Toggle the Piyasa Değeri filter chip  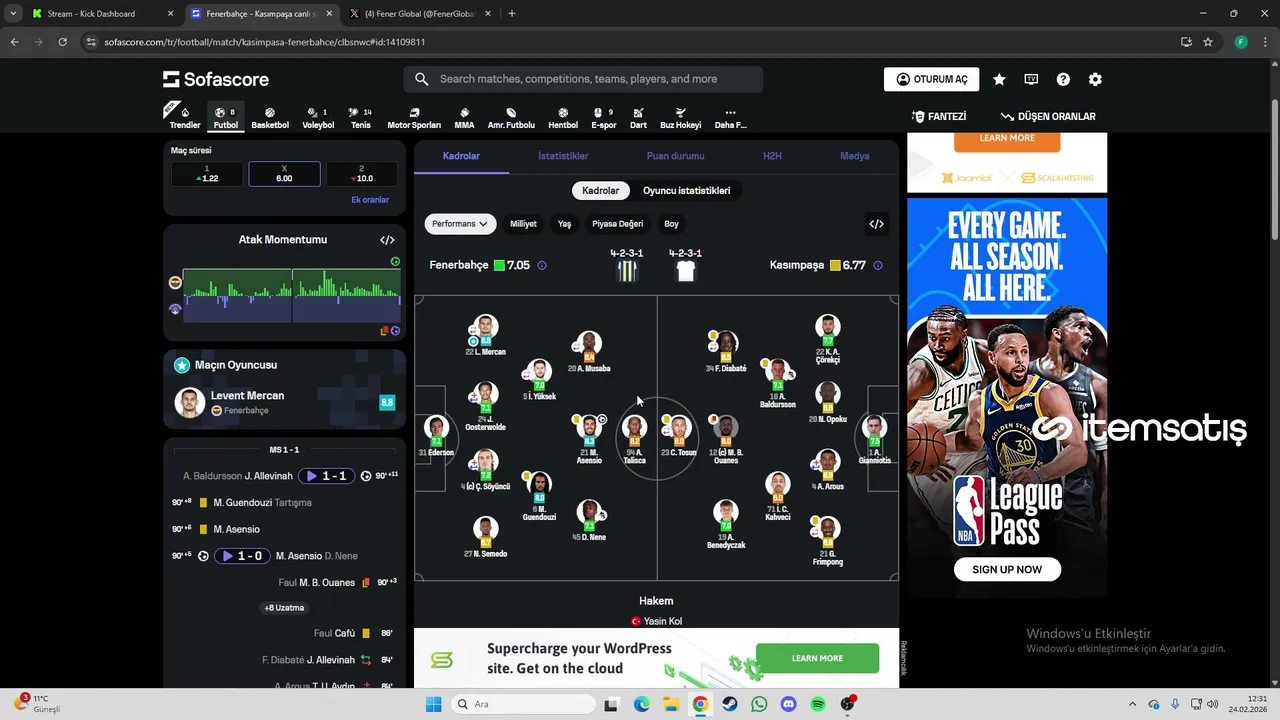coord(617,224)
